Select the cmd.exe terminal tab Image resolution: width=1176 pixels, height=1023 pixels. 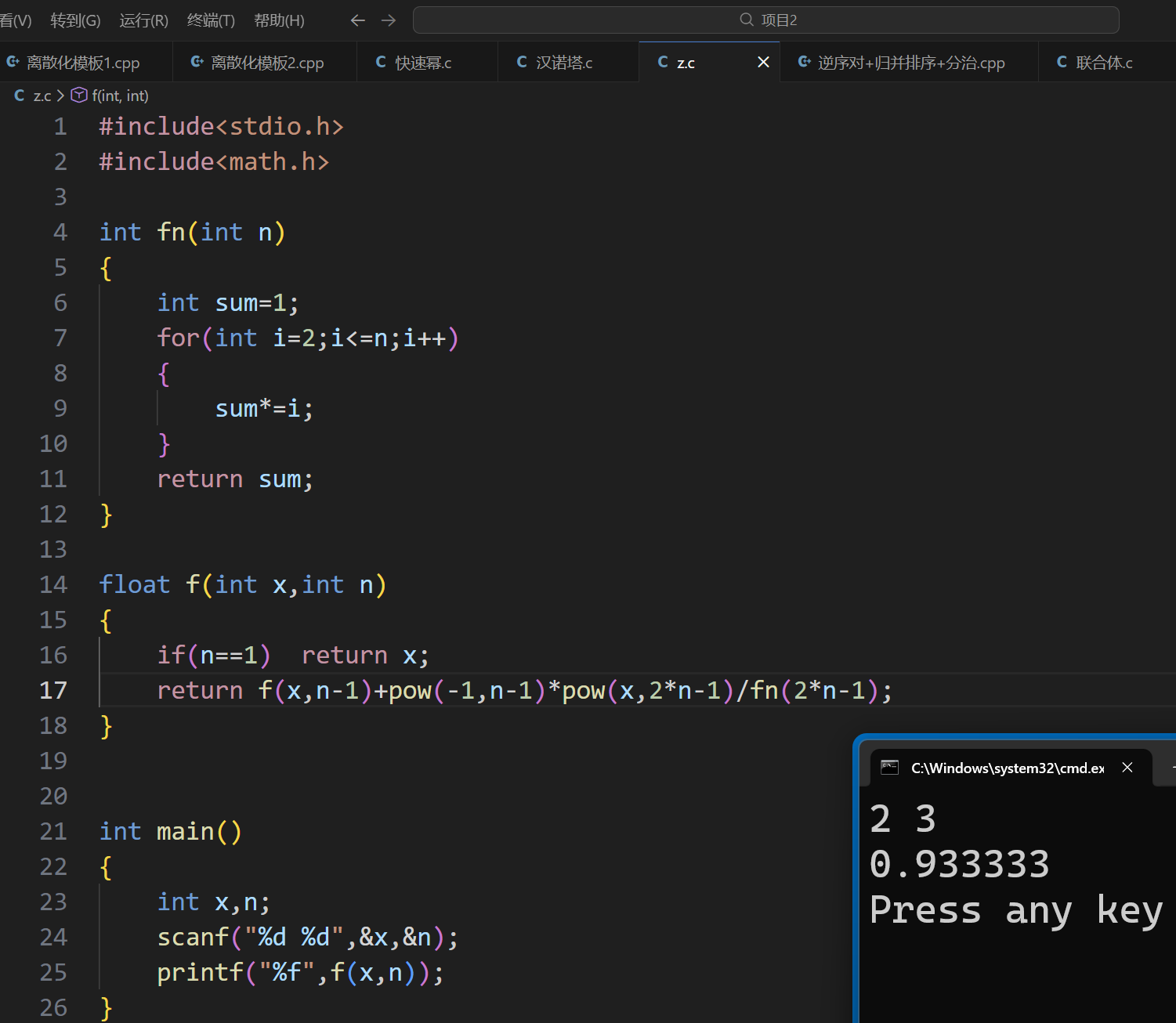(x=1009, y=768)
